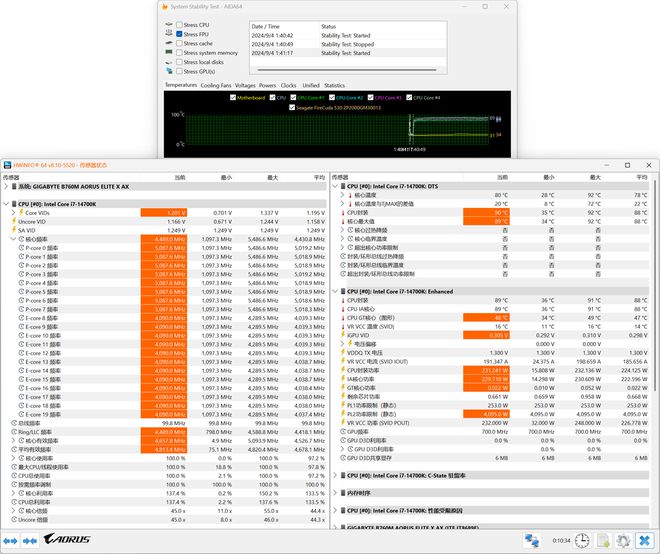Image resolution: width=660 pixels, height=554 pixels.
Task: Collapse the CPU [#0] Intel Core i7-14700K group
Action: click(x=8, y=204)
